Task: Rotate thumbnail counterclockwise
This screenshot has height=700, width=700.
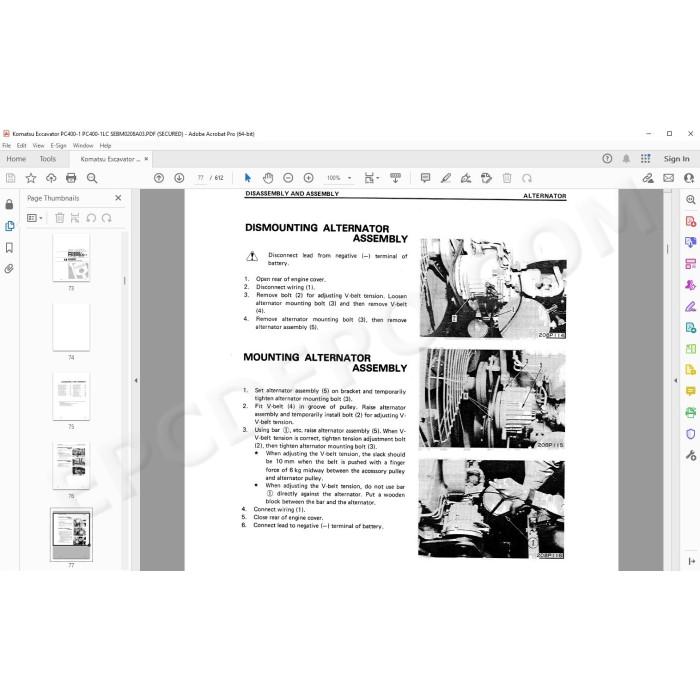Action: point(91,218)
